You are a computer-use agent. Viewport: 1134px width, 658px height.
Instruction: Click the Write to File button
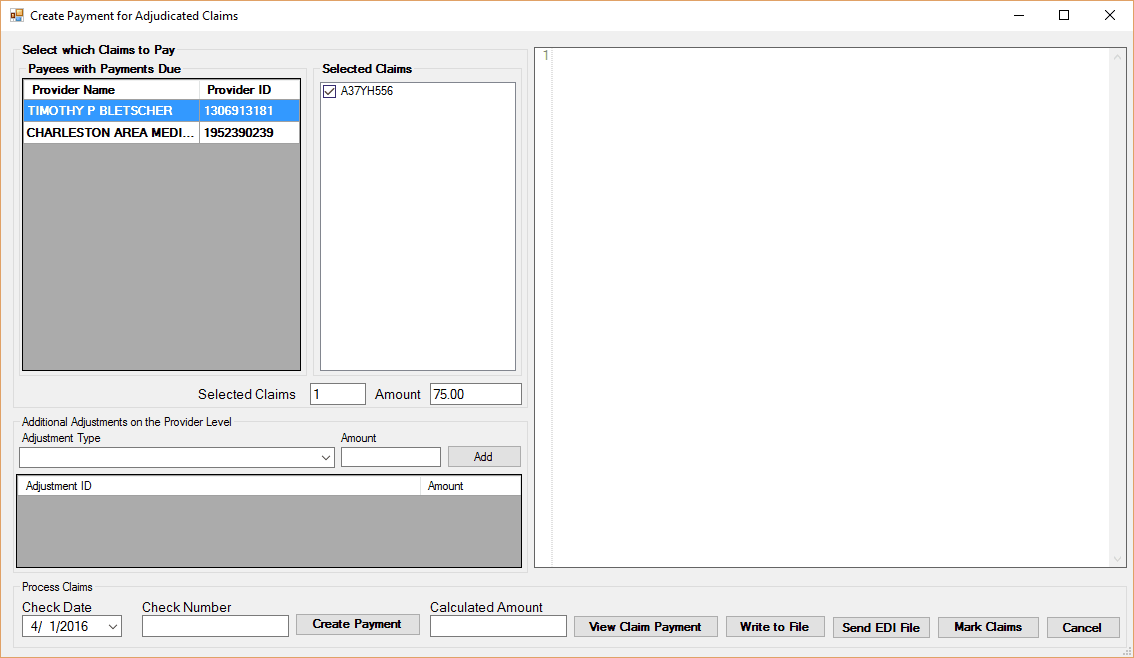(x=774, y=627)
